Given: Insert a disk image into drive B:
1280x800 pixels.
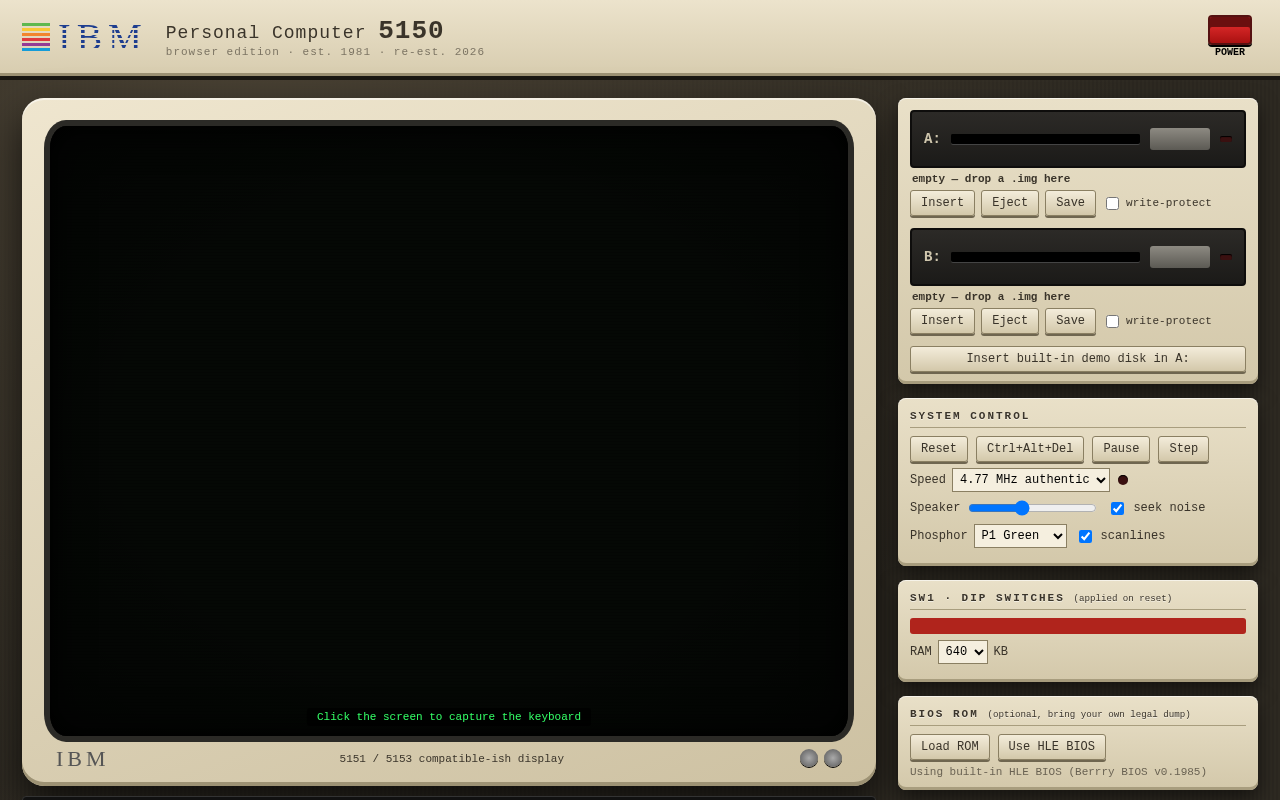Looking at the screenshot, I should tap(942, 321).
